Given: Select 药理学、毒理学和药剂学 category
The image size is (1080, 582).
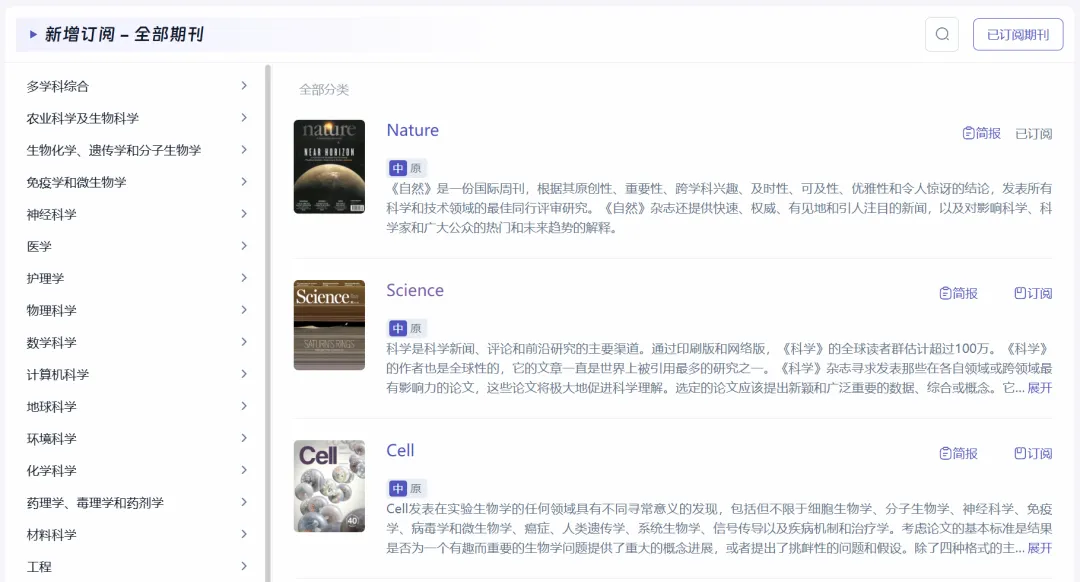Looking at the screenshot, I should click(95, 503).
